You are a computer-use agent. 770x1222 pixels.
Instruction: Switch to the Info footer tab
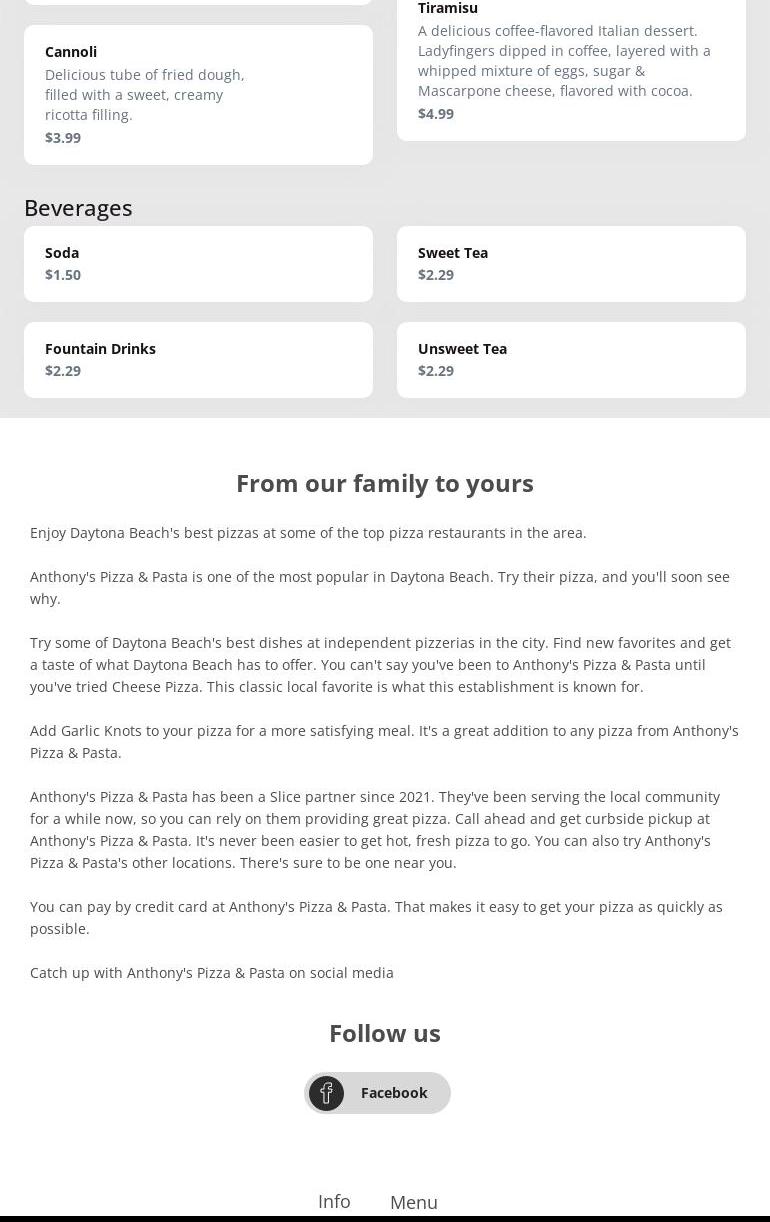click(x=334, y=1201)
